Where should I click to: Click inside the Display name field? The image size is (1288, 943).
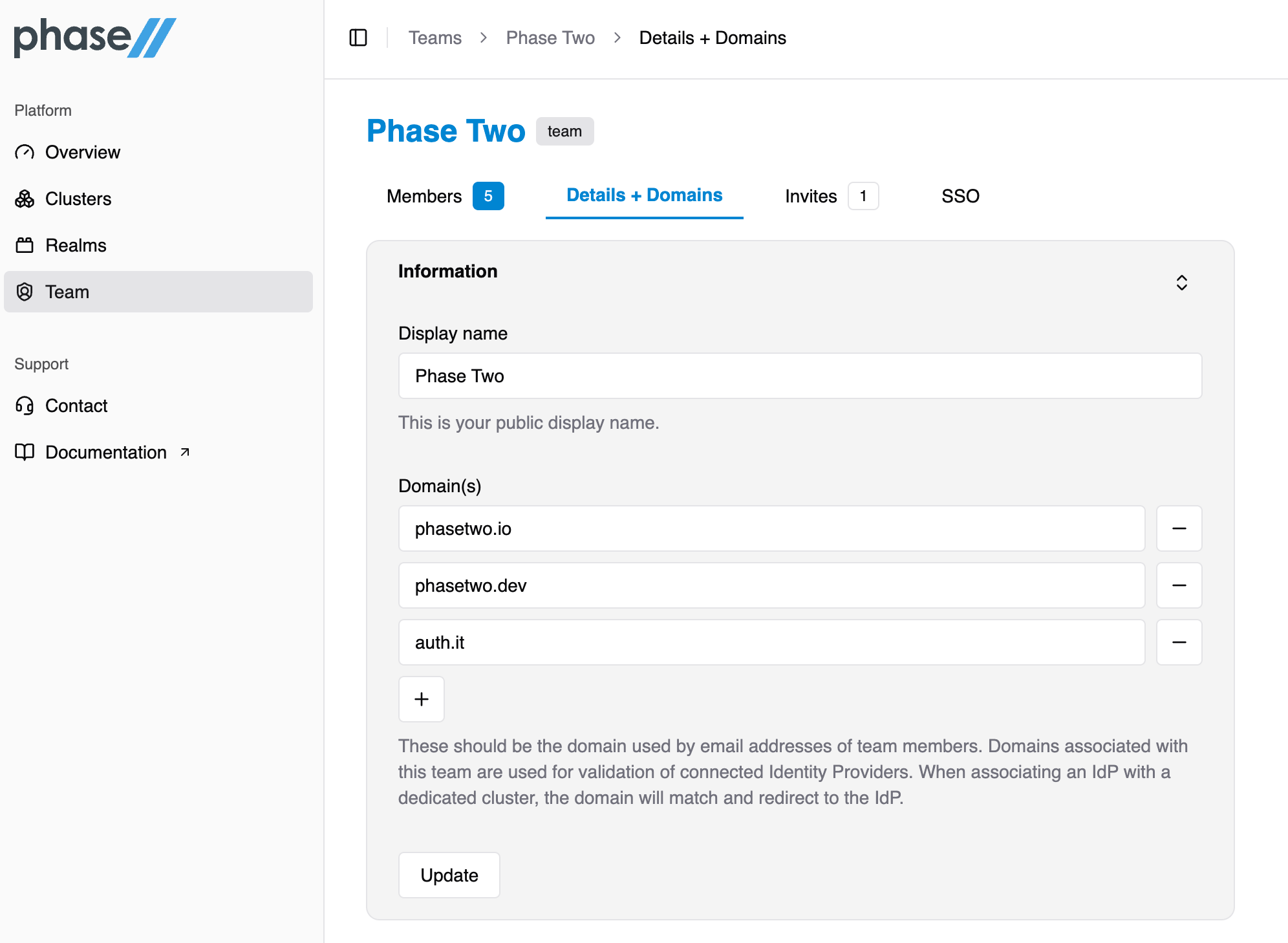(x=799, y=376)
